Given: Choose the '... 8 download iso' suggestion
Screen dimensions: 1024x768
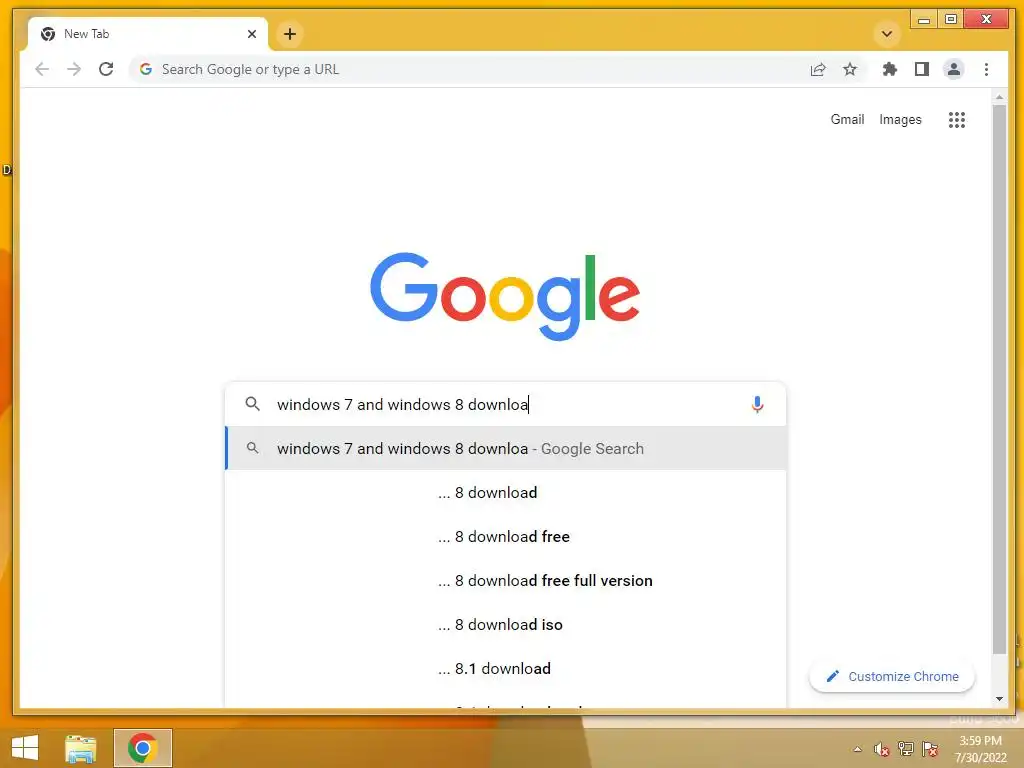Looking at the screenshot, I should click(x=505, y=624).
